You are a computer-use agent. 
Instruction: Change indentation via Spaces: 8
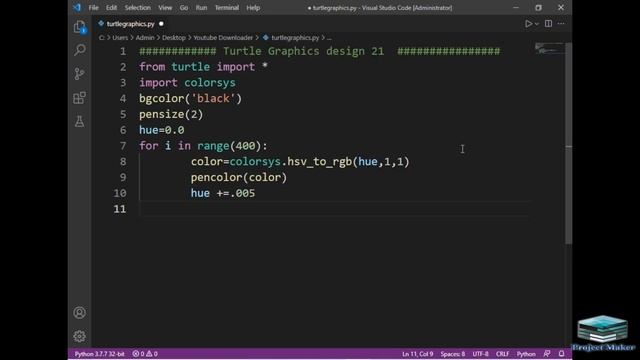[453, 354]
